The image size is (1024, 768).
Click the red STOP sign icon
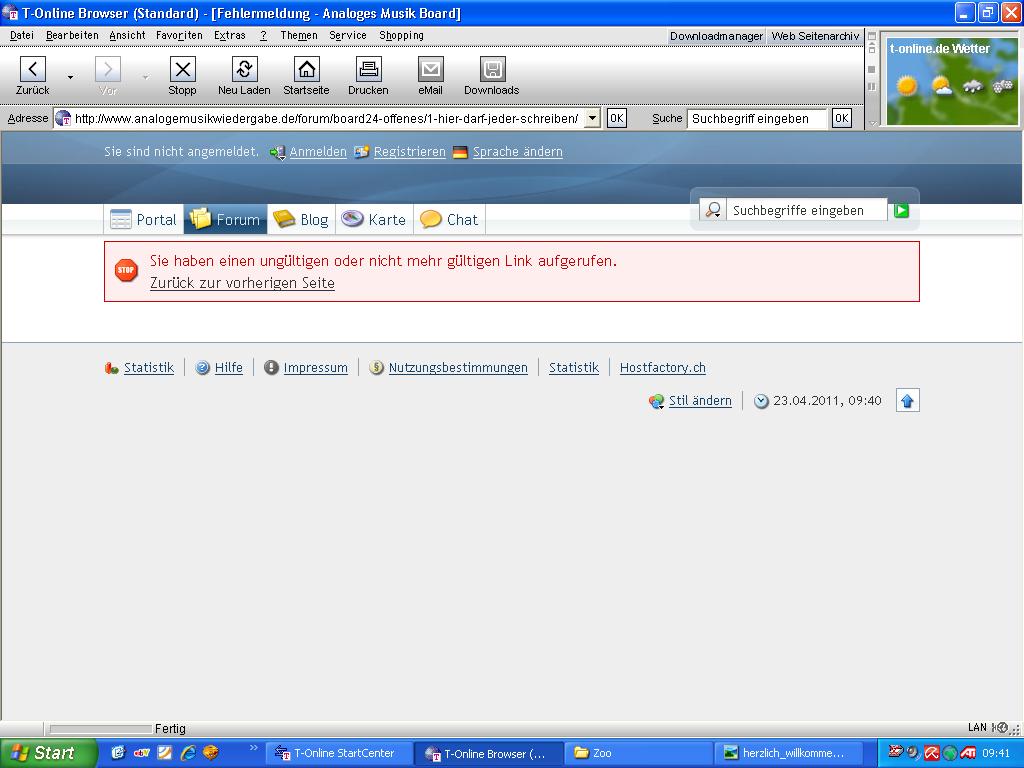tap(126, 270)
